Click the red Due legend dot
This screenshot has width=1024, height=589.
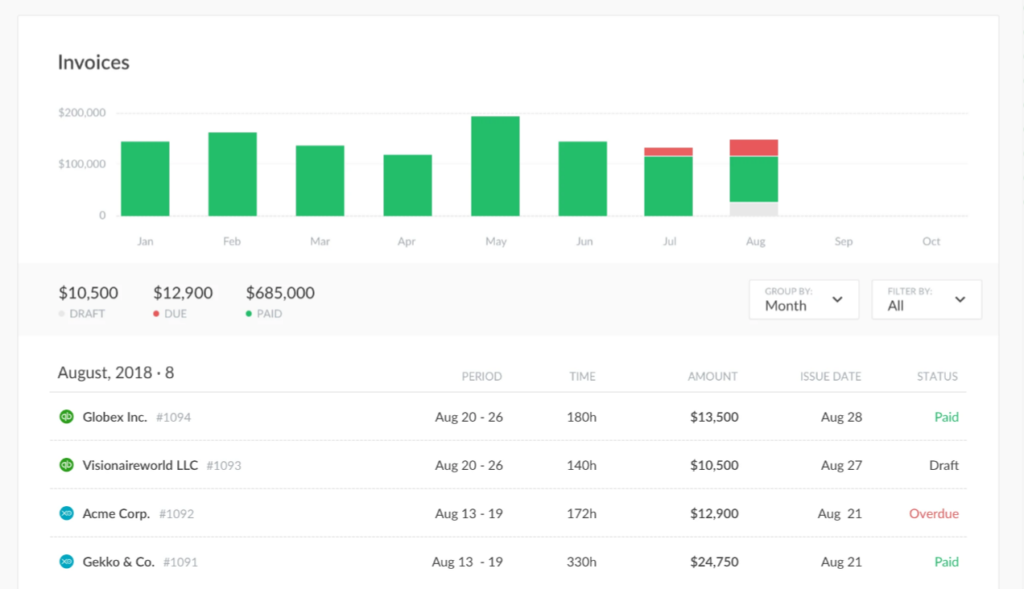pyautogui.click(x=157, y=314)
